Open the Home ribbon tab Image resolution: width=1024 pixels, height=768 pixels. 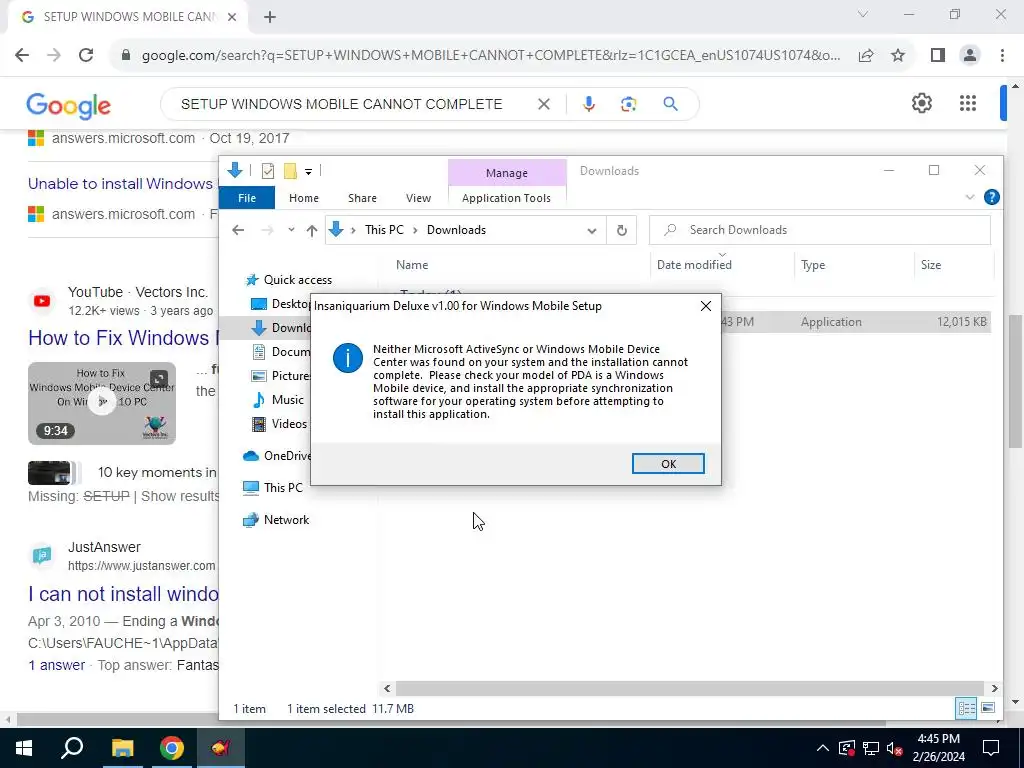tap(304, 198)
